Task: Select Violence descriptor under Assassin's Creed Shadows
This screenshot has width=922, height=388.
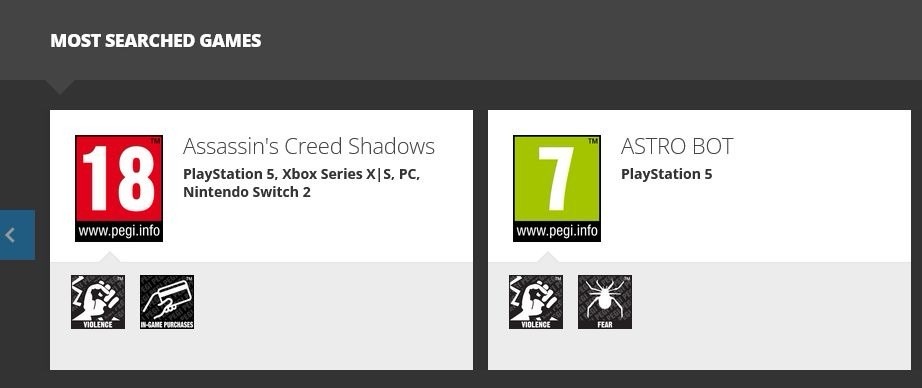Action: [x=98, y=302]
